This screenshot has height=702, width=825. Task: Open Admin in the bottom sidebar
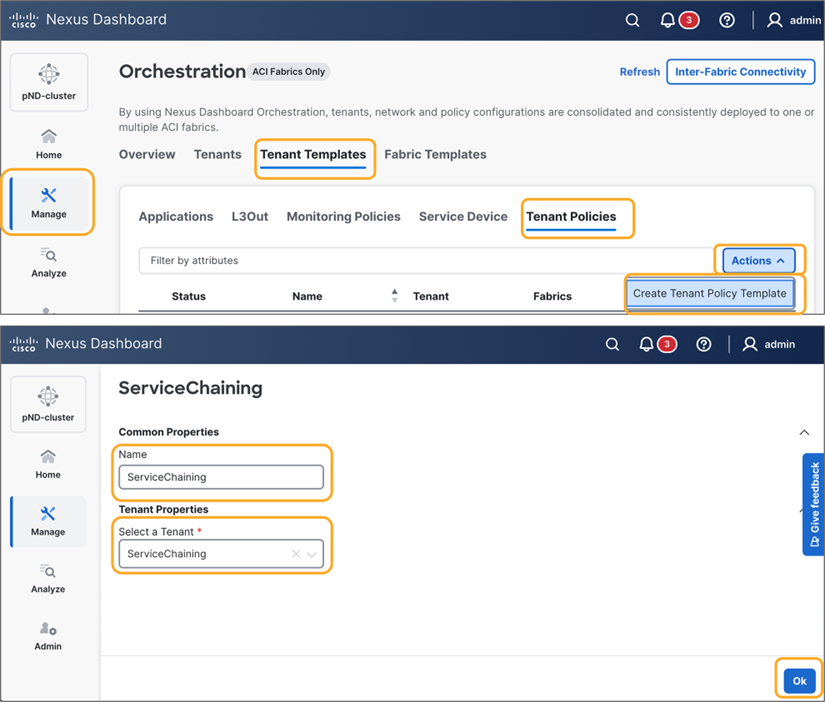pyautogui.click(x=48, y=636)
